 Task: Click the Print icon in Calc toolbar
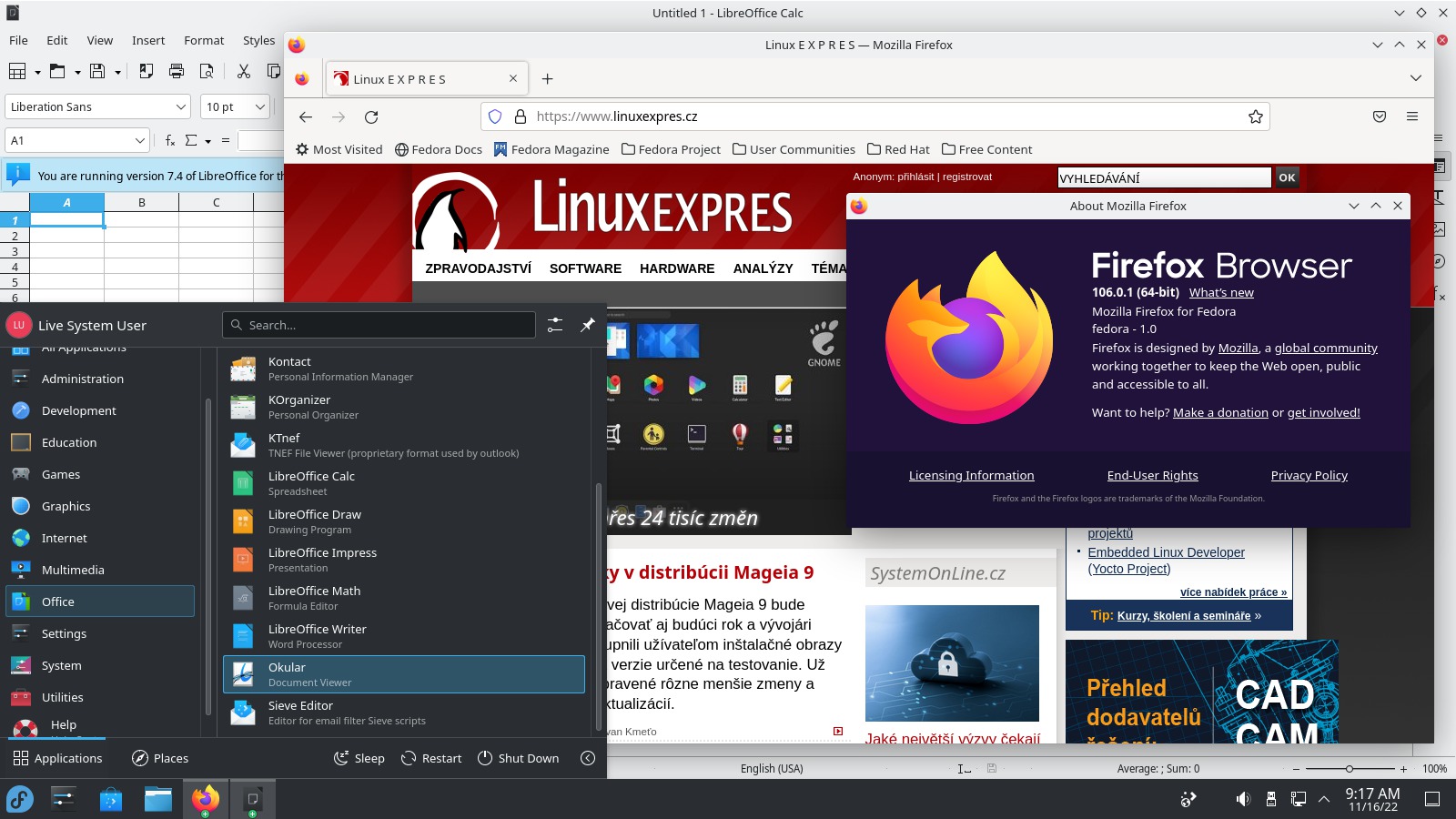[177, 71]
